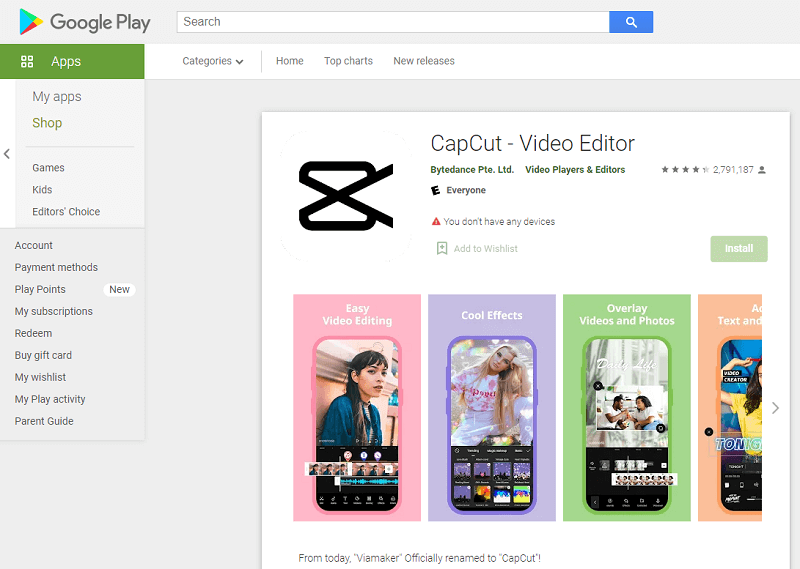This screenshot has height=569, width=800.
Task: Click the red warning triangle icon
Action: (x=436, y=221)
